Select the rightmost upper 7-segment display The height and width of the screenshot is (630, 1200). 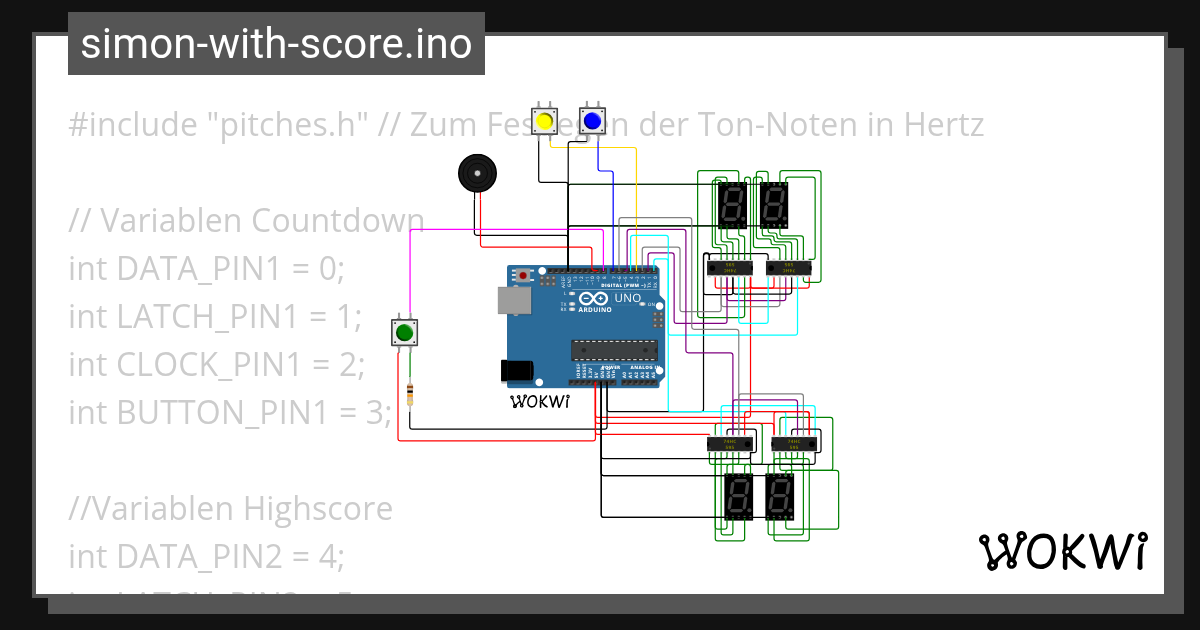click(x=775, y=205)
